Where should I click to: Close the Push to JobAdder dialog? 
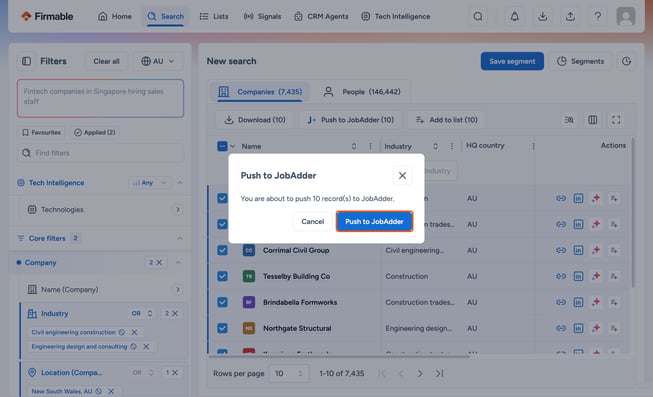pyautogui.click(x=402, y=175)
